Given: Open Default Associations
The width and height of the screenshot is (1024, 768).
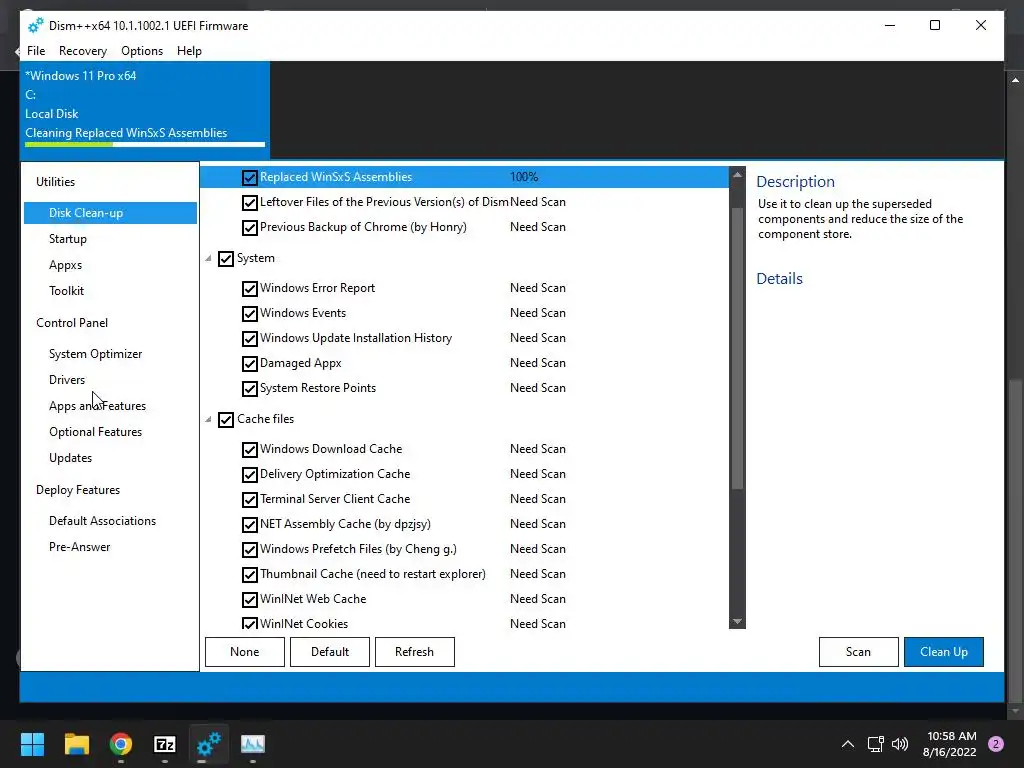Looking at the screenshot, I should (103, 521).
